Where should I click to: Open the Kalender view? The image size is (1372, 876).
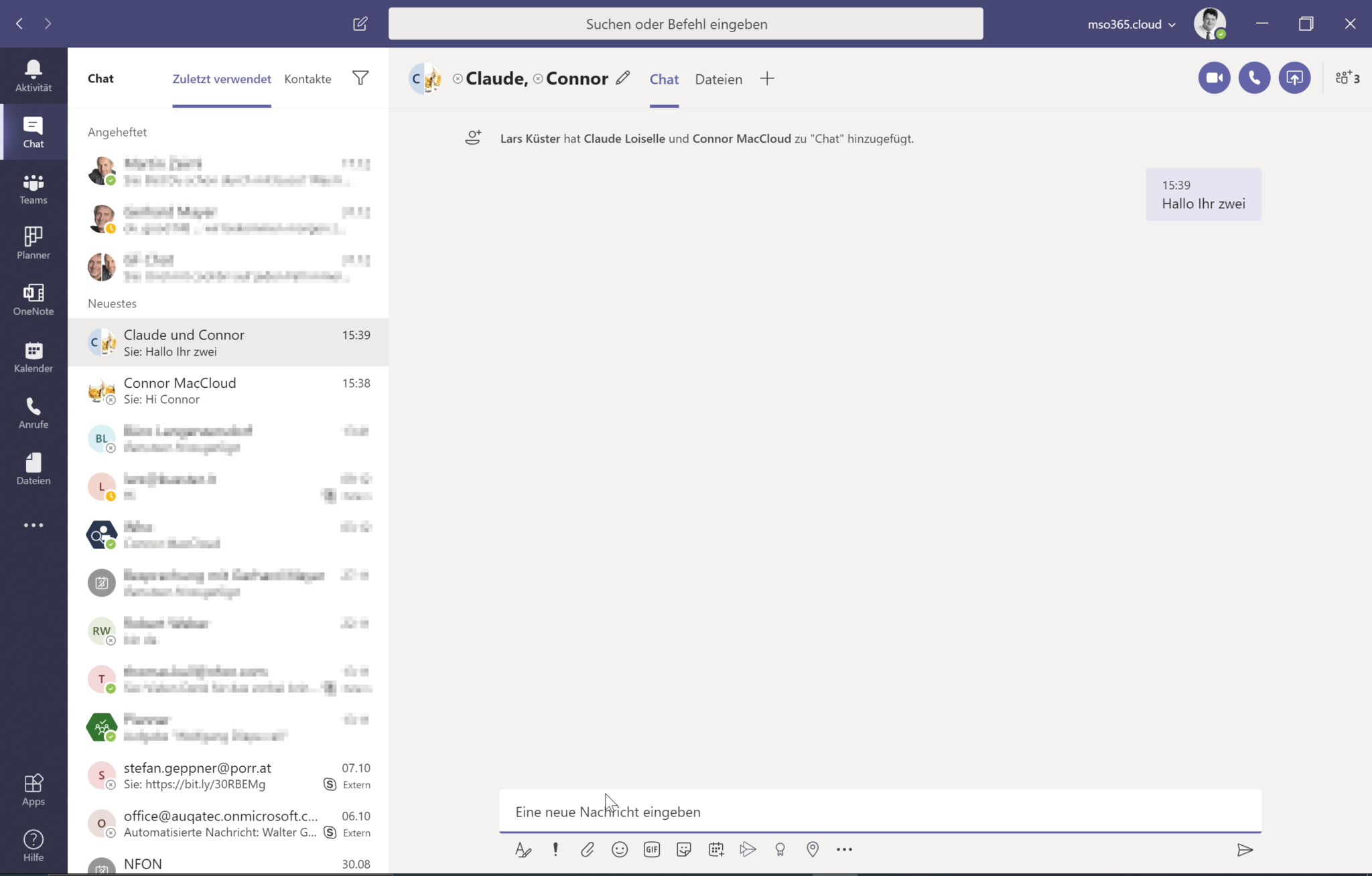click(33, 357)
